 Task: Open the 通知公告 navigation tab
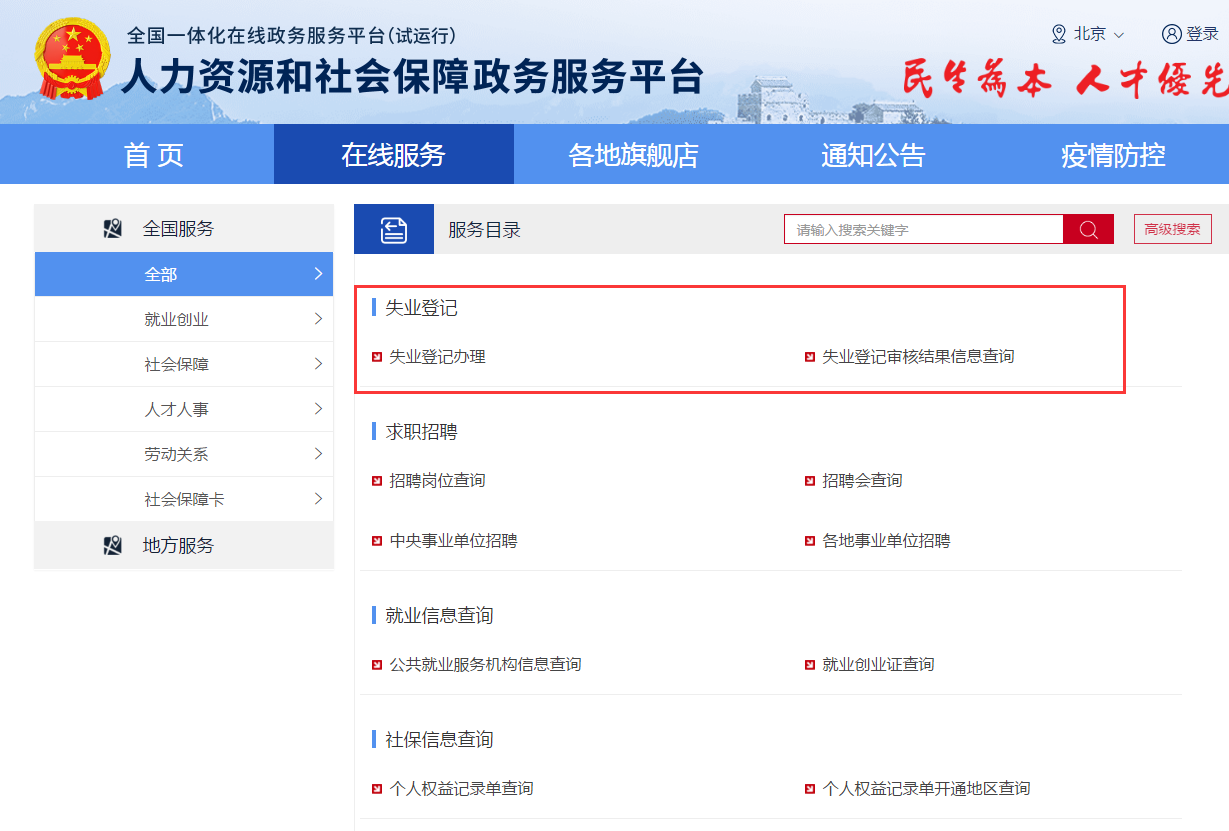(873, 155)
